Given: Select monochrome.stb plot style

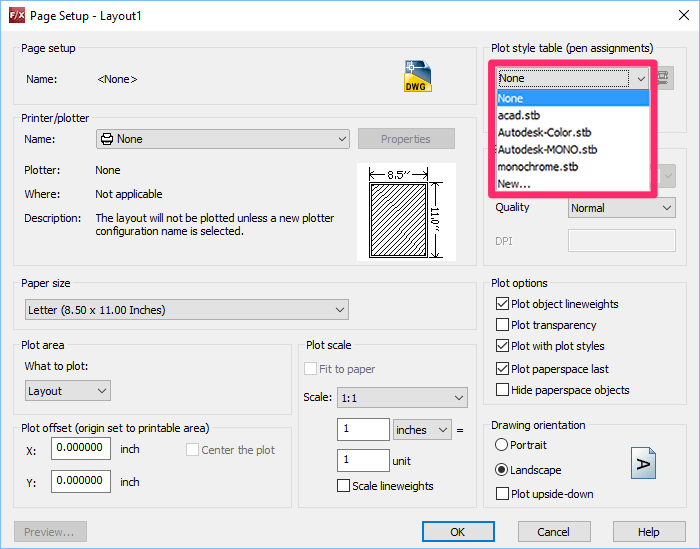Looking at the screenshot, I should point(573,166).
